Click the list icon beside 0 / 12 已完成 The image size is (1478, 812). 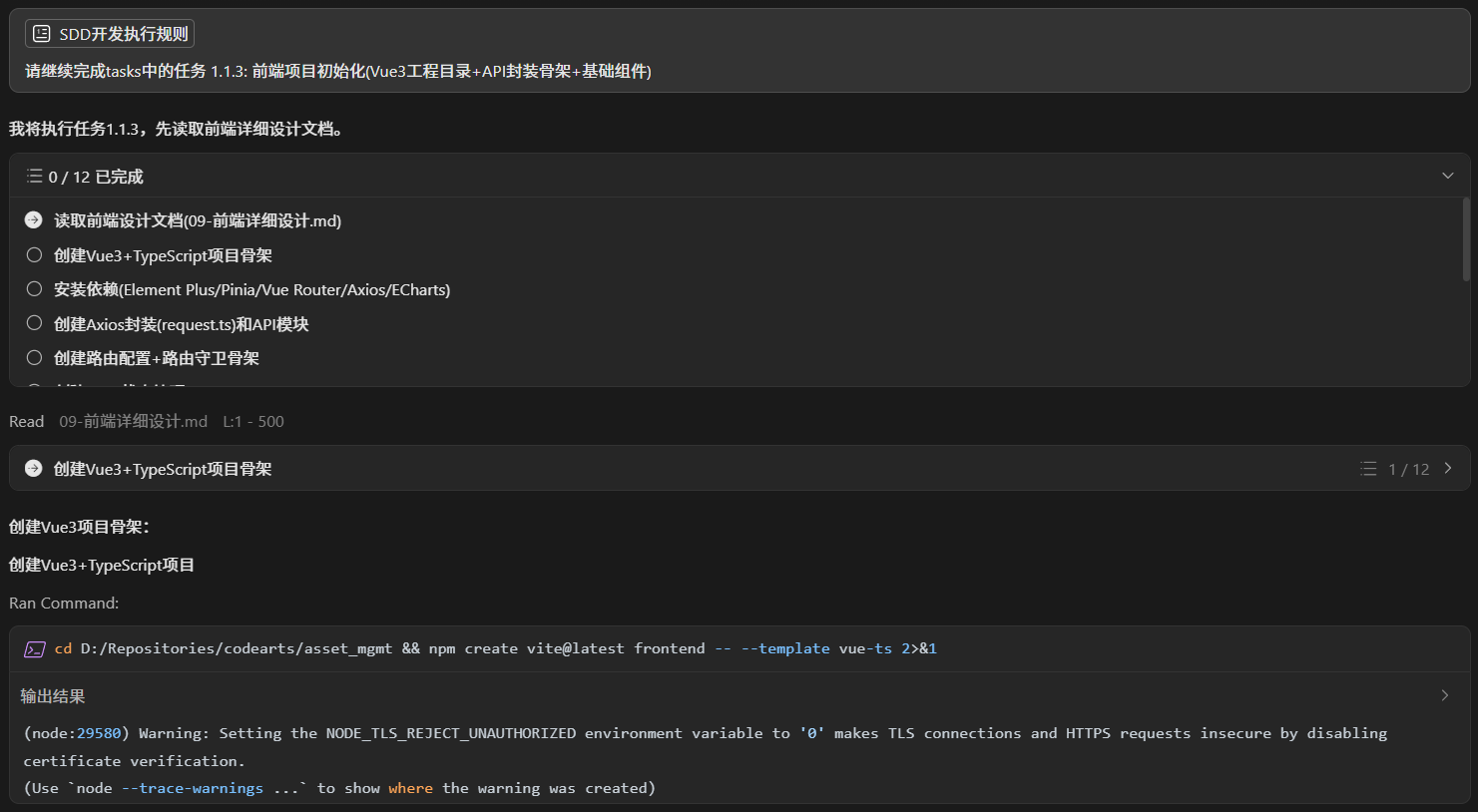tap(34, 177)
